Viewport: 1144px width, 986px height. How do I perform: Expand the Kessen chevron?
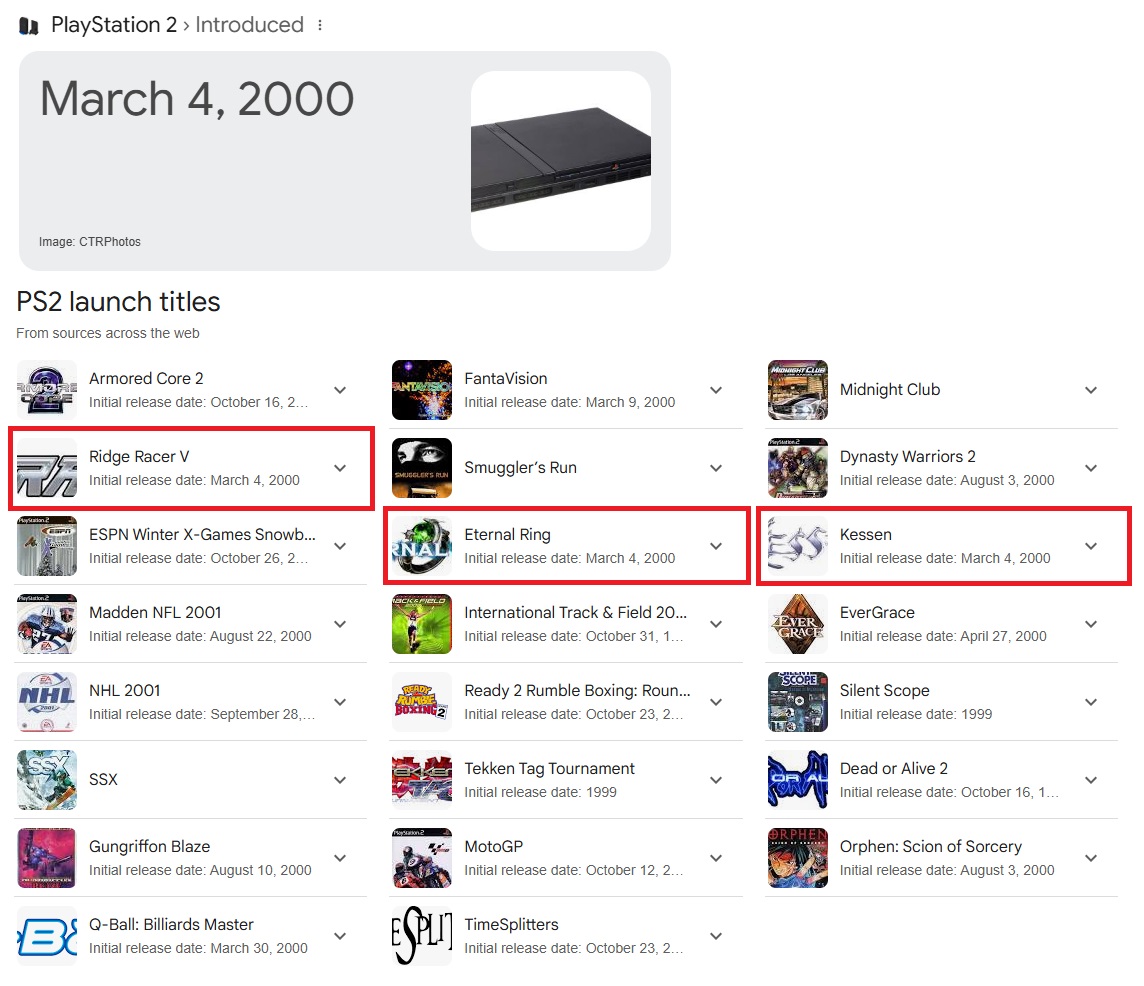click(1091, 547)
